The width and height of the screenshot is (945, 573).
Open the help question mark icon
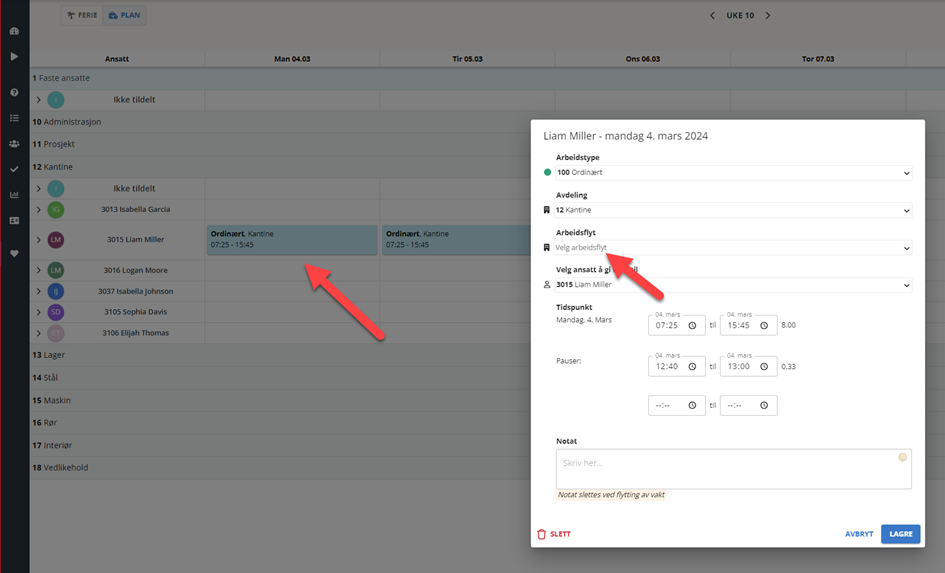pos(14,93)
